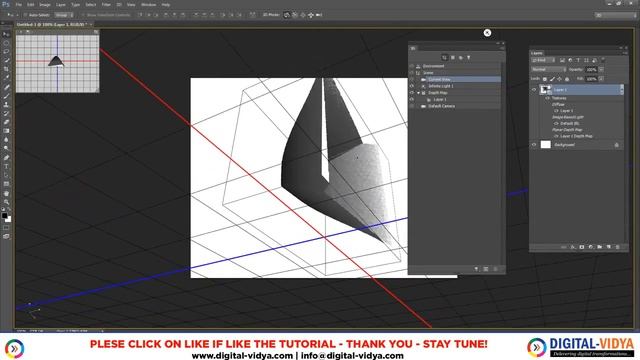Open the Layer menu
640x360 pixels.
[61, 4]
